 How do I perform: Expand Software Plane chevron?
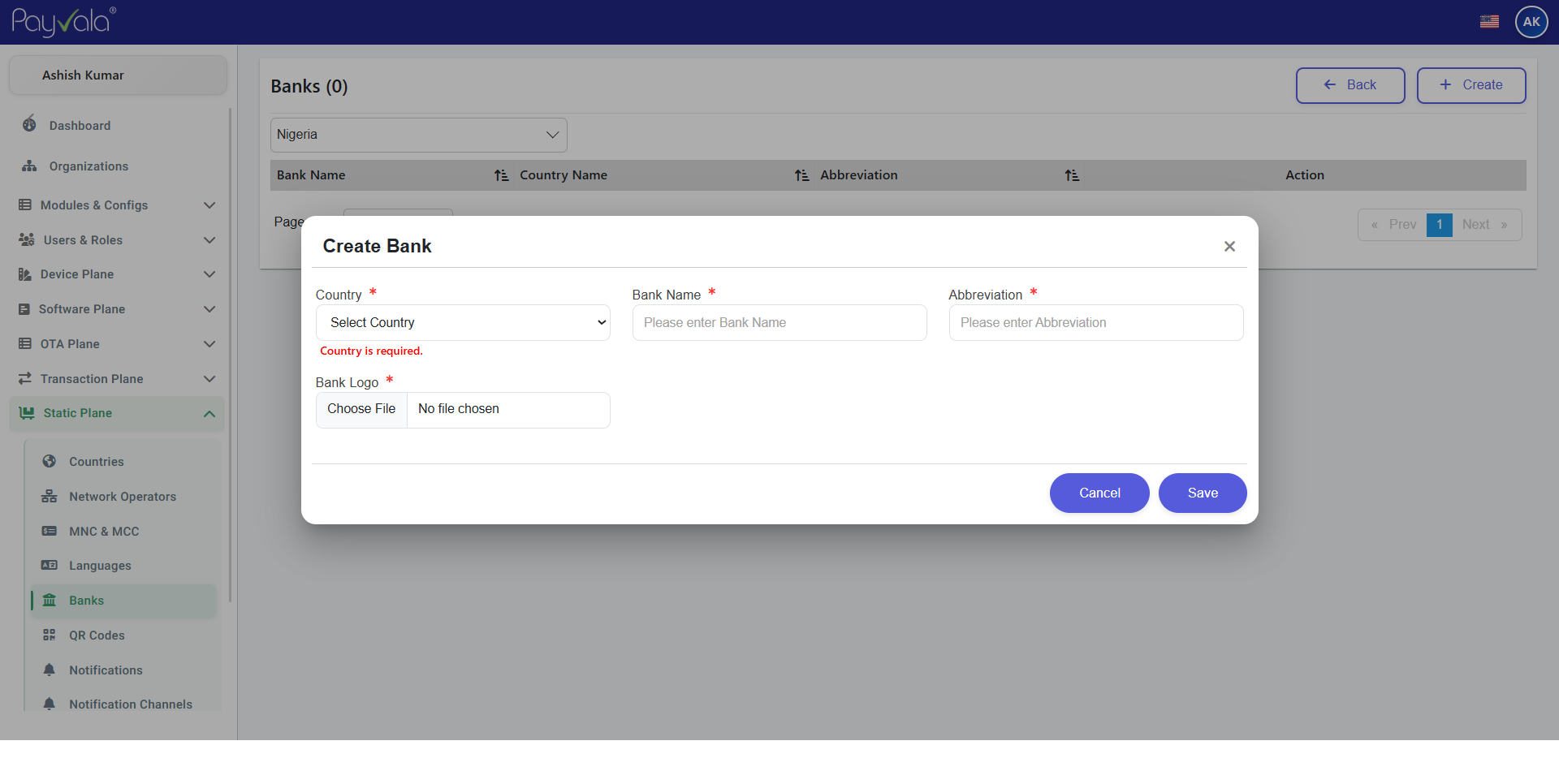tap(209, 309)
